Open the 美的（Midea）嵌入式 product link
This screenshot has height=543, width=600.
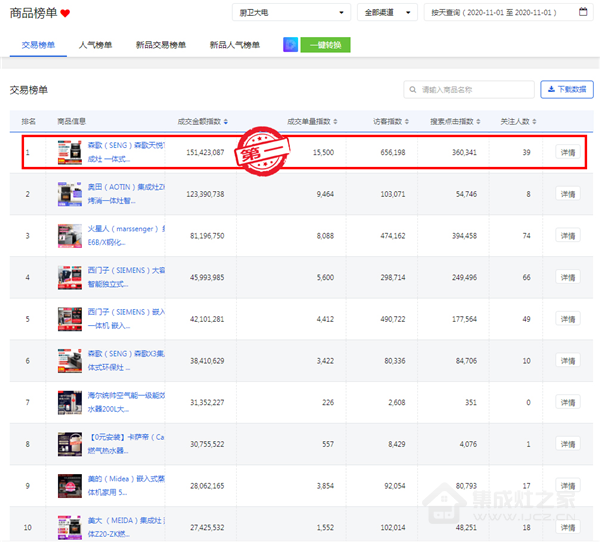point(126,486)
